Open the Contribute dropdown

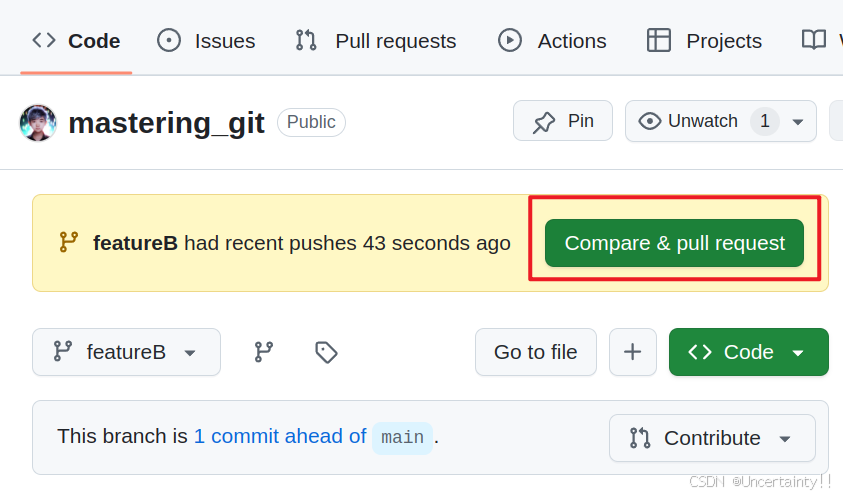coord(712,438)
